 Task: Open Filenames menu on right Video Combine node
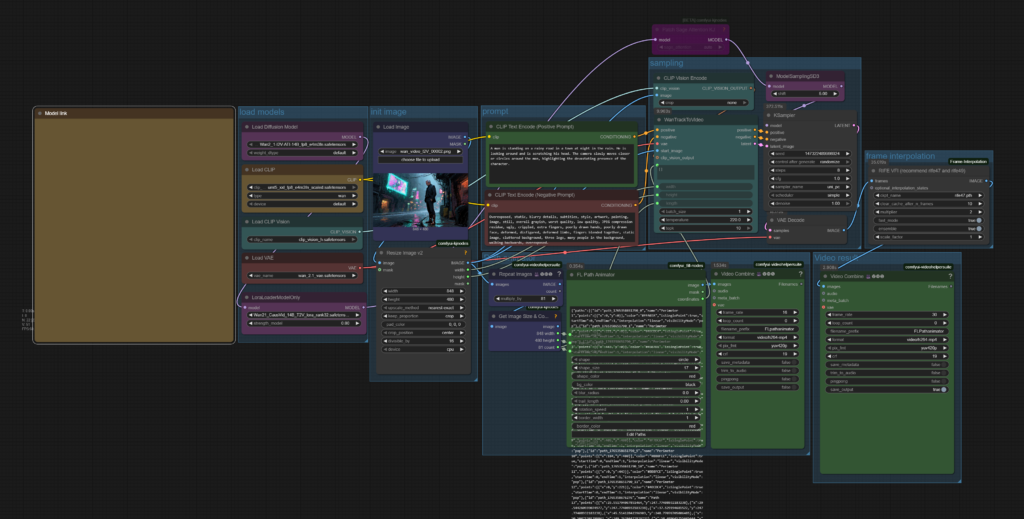[938, 287]
